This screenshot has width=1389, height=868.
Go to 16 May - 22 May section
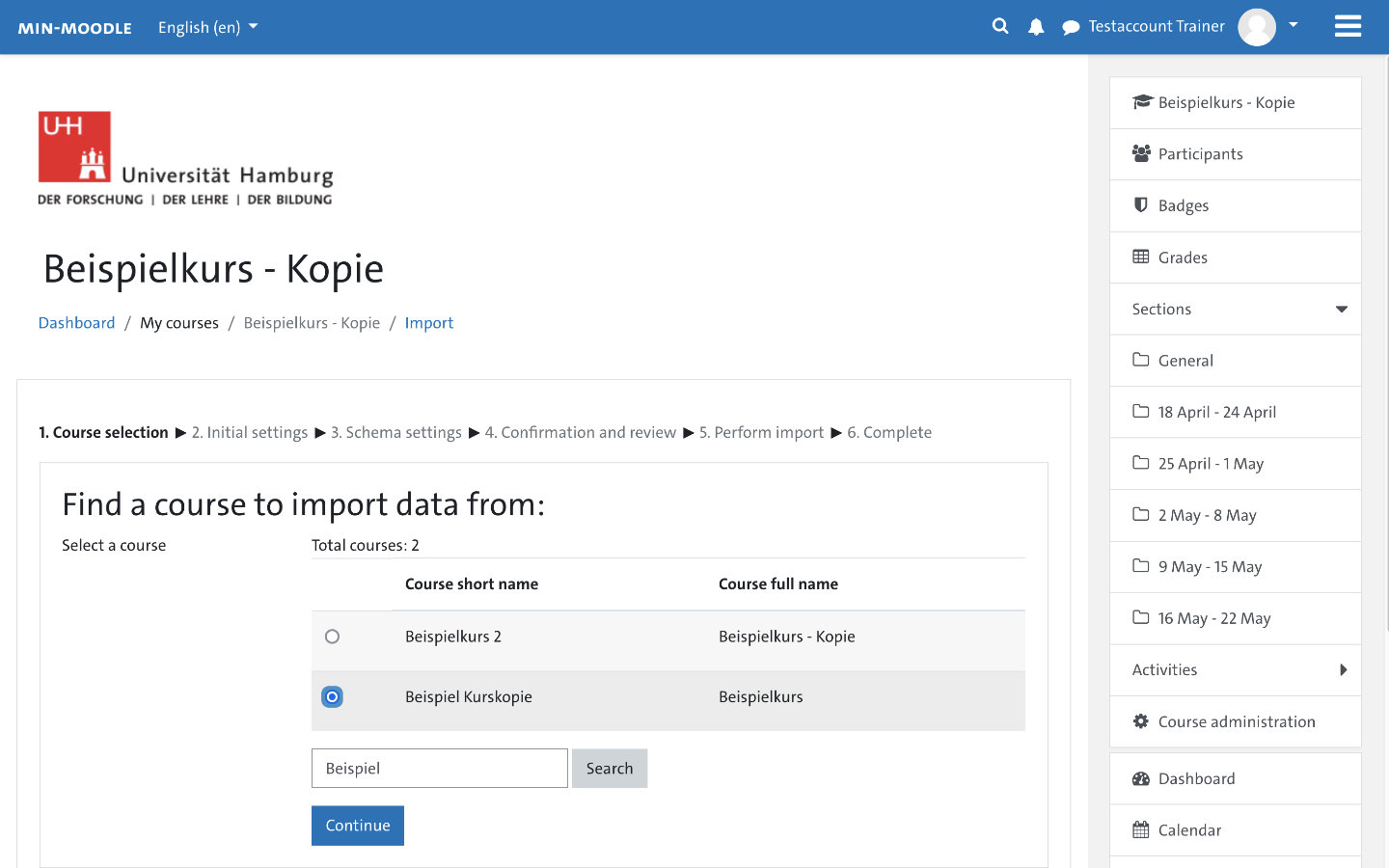point(1236,618)
